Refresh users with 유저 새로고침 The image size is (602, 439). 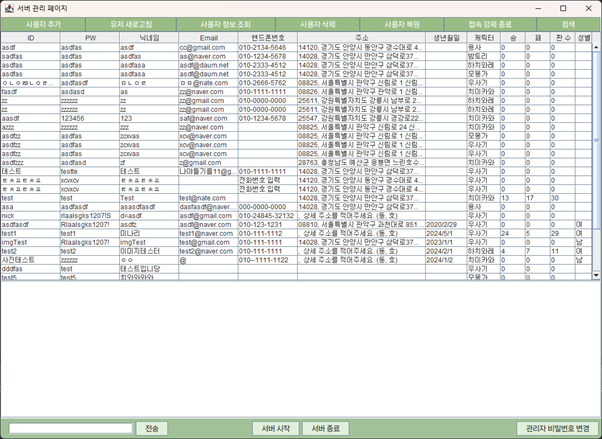(130, 23)
